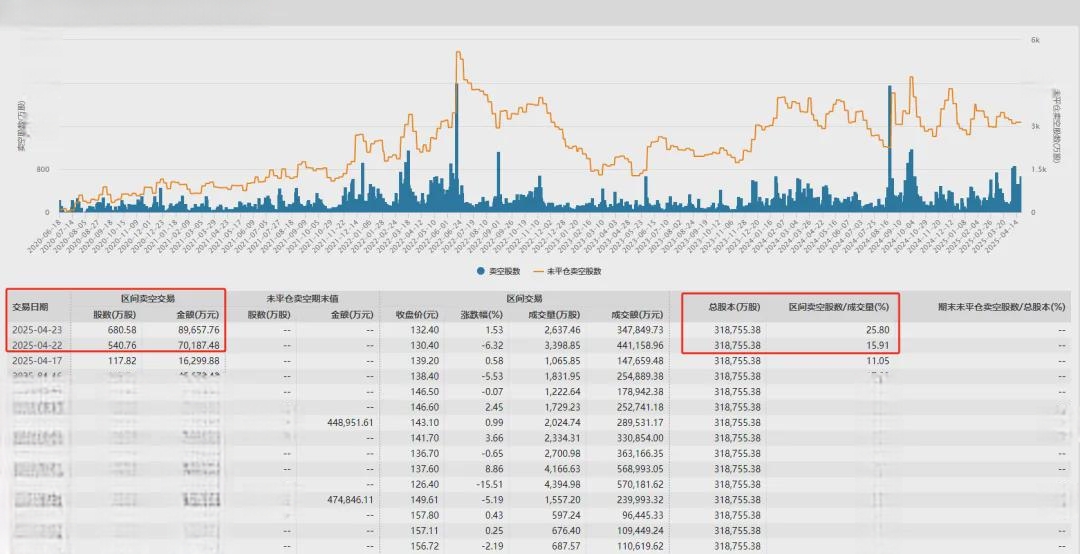
Task: Sort by the 总股本(万股) column header
Action: tap(734, 307)
